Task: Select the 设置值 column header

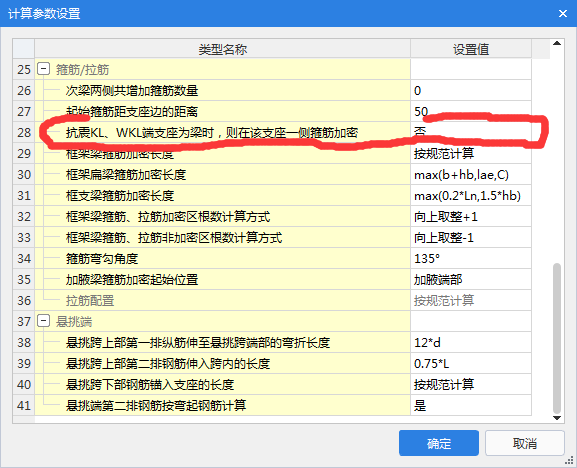Action: click(471, 49)
